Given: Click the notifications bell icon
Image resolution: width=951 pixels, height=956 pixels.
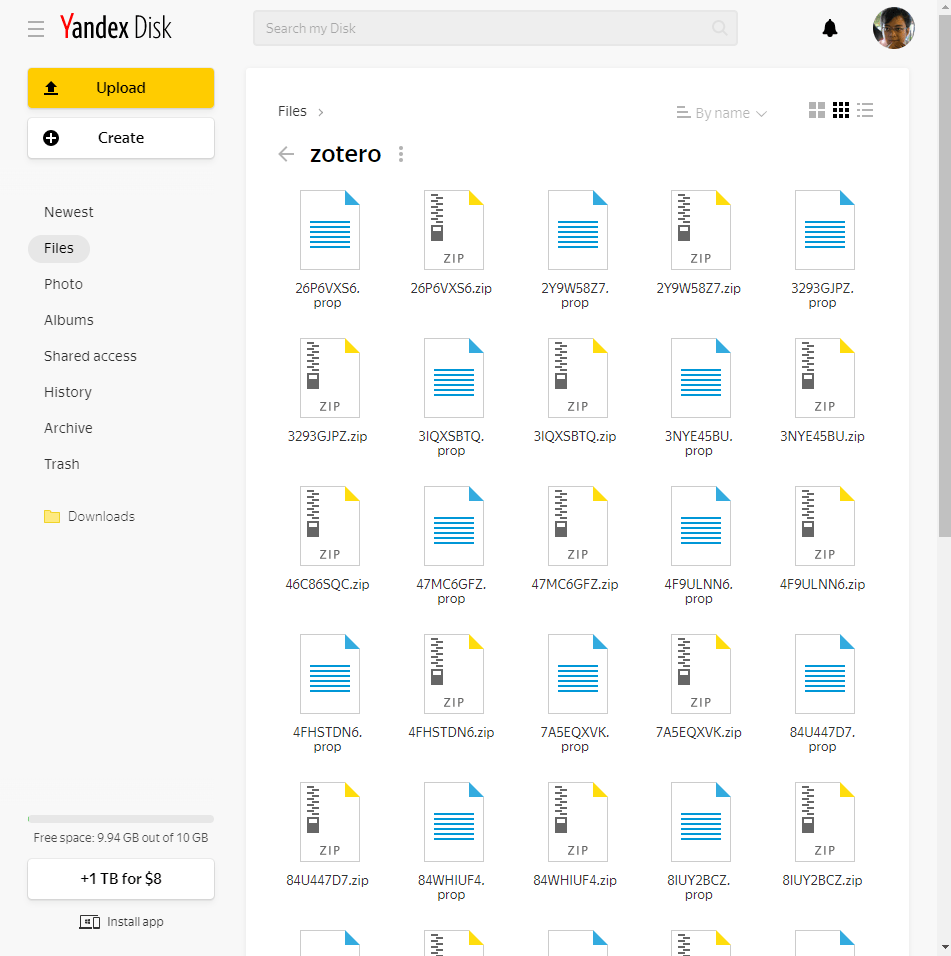Looking at the screenshot, I should point(829,28).
